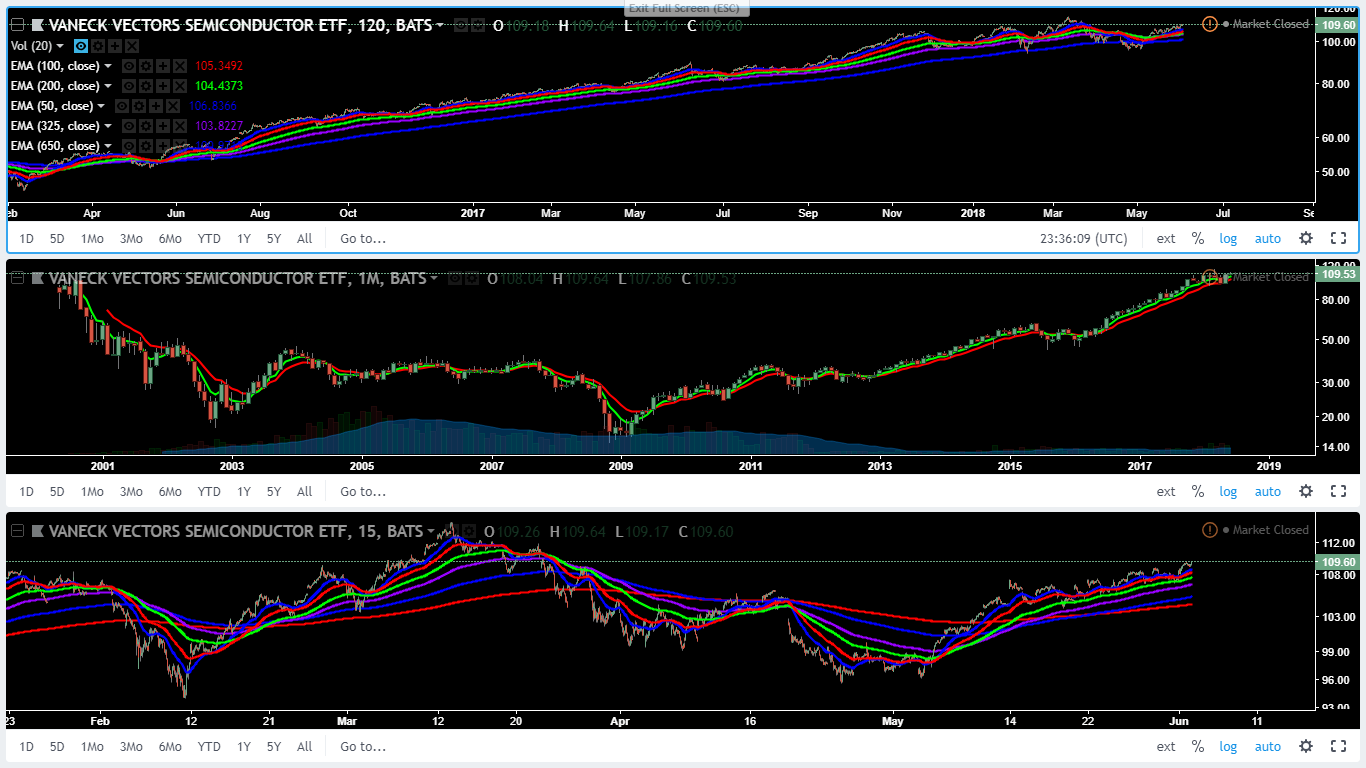Maximize the 15-minute chart pane
The height and width of the screenshot is (768, 1366).
click(x=1339, y=746)
